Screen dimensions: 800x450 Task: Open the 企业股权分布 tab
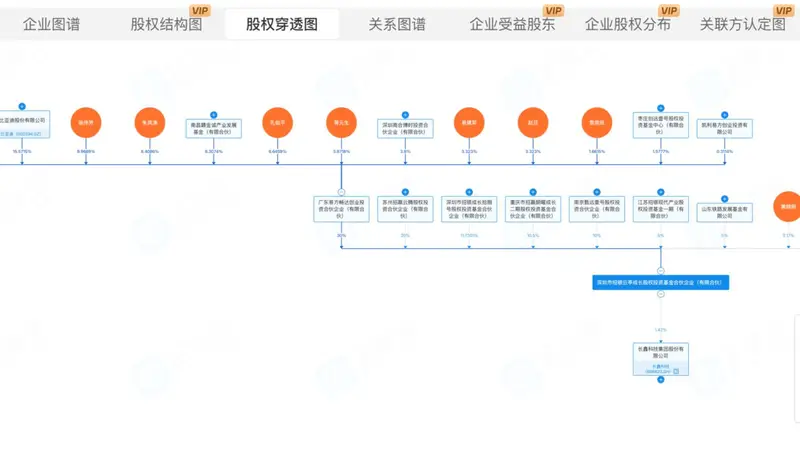pyautogui.click(x=628, y=24)
